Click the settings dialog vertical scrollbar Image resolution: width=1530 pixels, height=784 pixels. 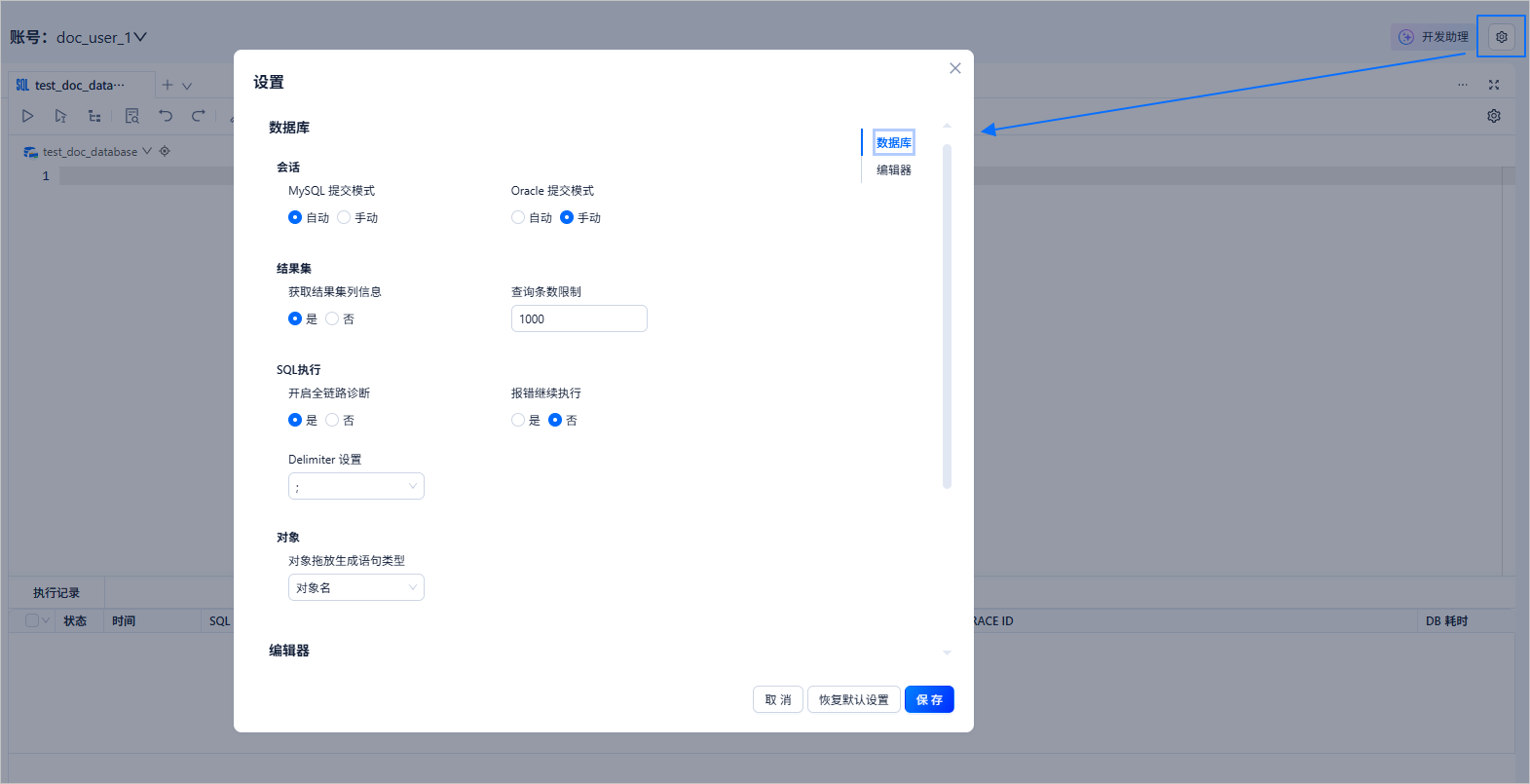pyautogui.click(x=947, y=317)
